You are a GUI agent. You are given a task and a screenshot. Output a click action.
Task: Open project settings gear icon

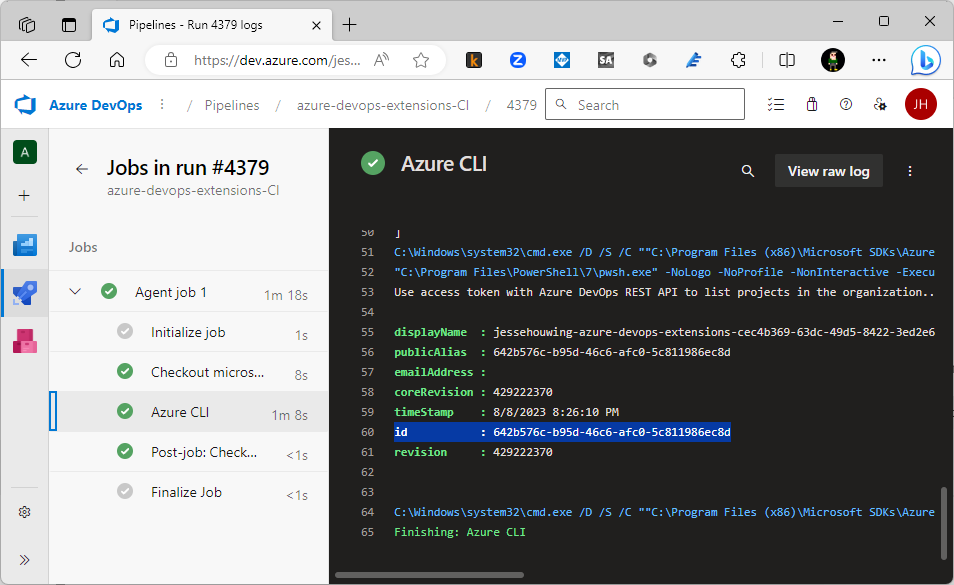(x=25, y=512)
